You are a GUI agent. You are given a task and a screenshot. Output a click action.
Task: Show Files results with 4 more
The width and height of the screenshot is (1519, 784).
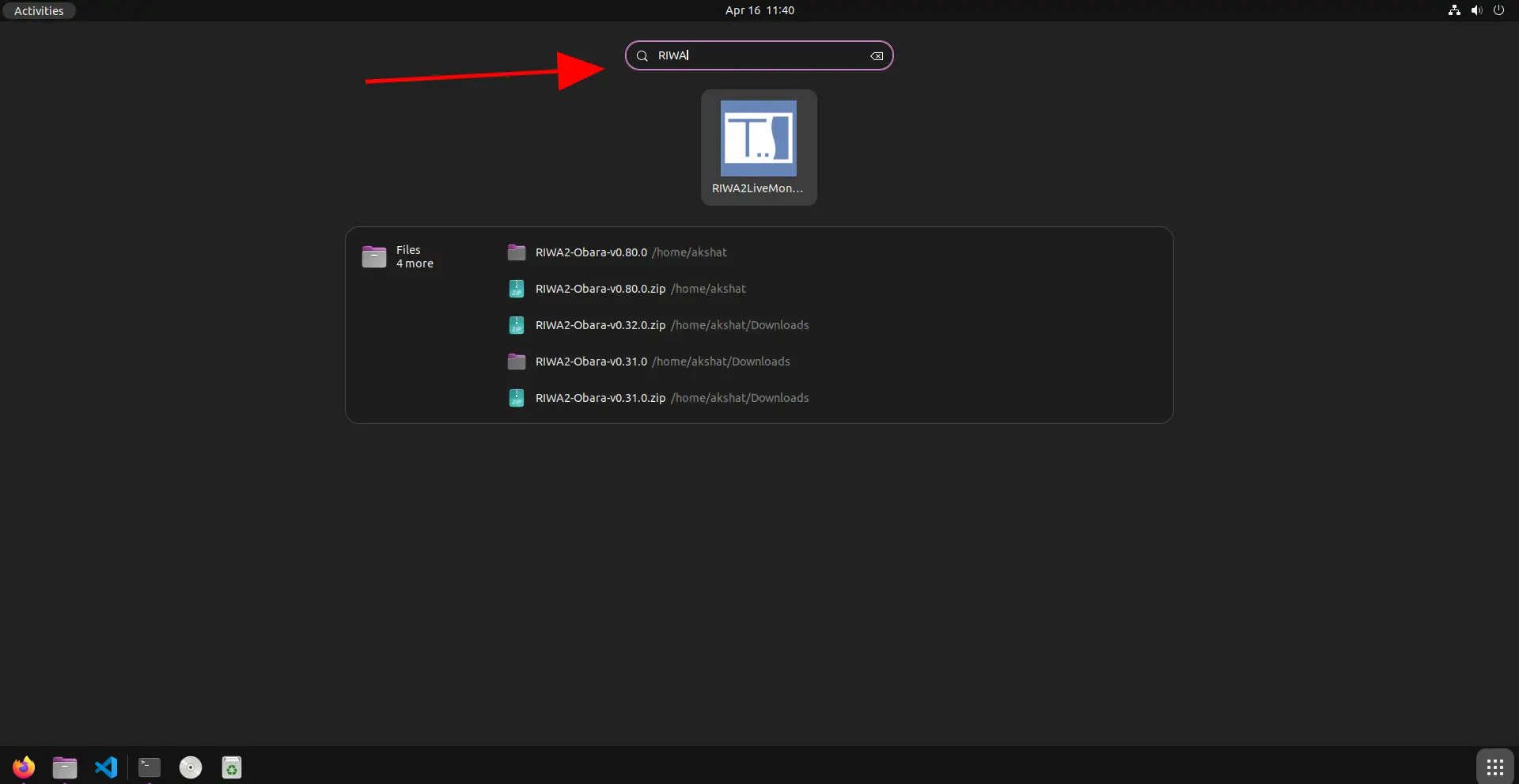tap(398, 256)
